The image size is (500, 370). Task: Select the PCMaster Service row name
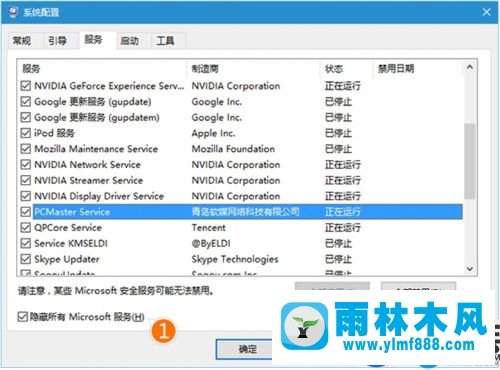coord(72,212)
